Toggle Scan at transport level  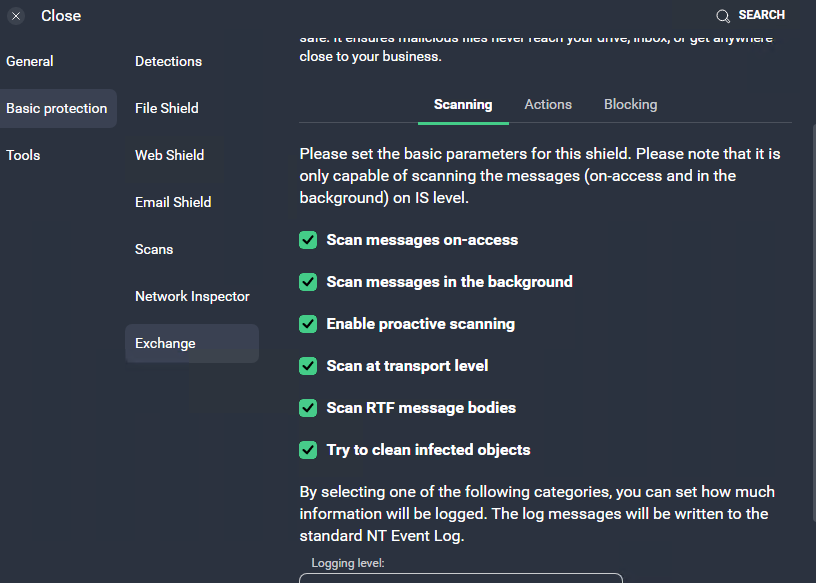[308, 366]
